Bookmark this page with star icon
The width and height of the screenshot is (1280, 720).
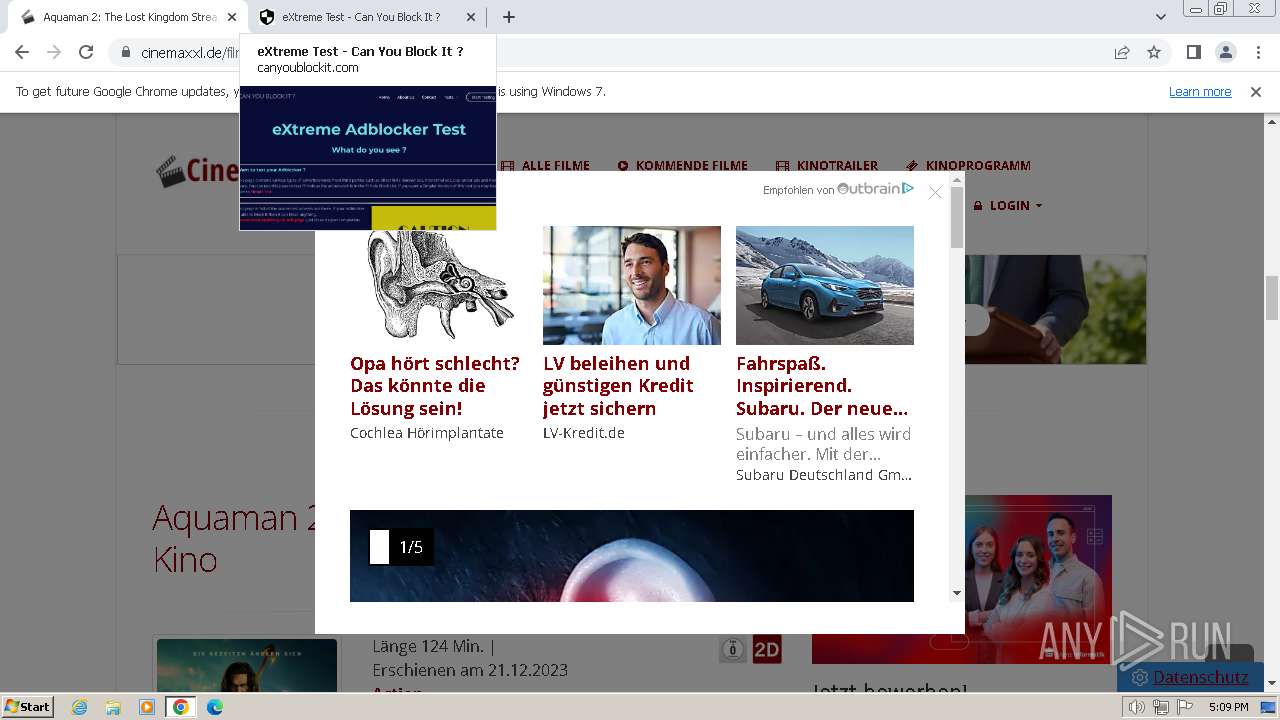pyautogui.click(x=1154, y=52)
